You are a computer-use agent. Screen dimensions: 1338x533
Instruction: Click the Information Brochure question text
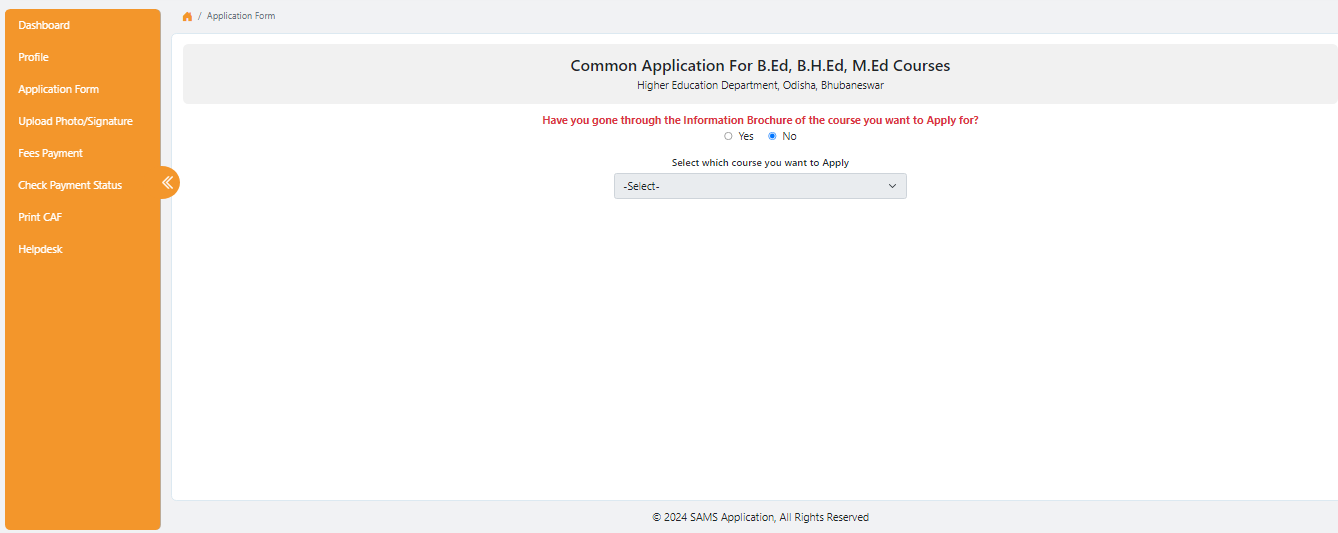760,120
